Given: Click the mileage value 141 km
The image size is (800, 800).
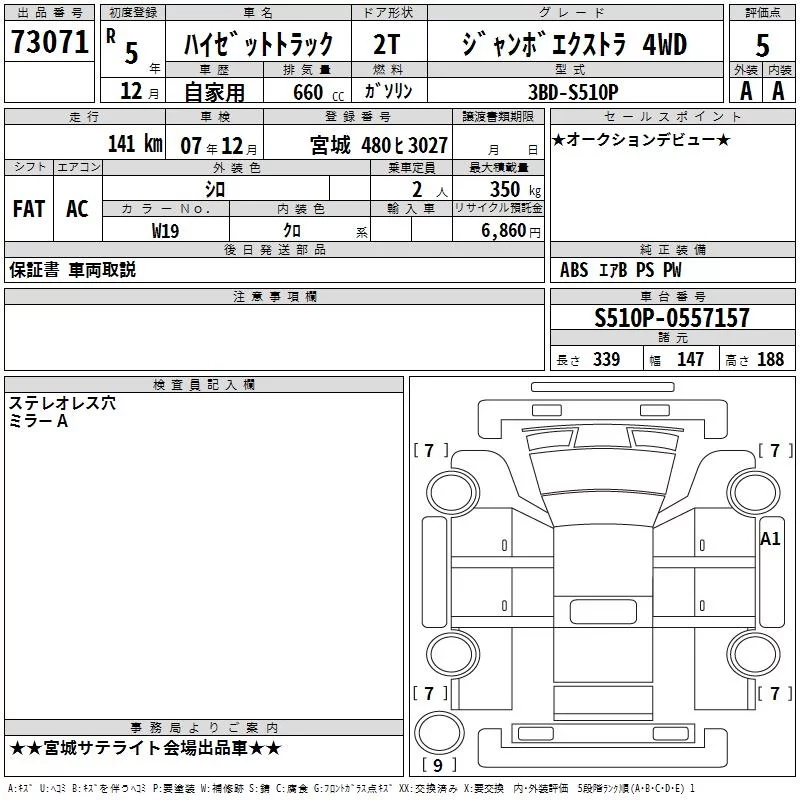Looking at the screenshot, I should click(x=135, y=143).
